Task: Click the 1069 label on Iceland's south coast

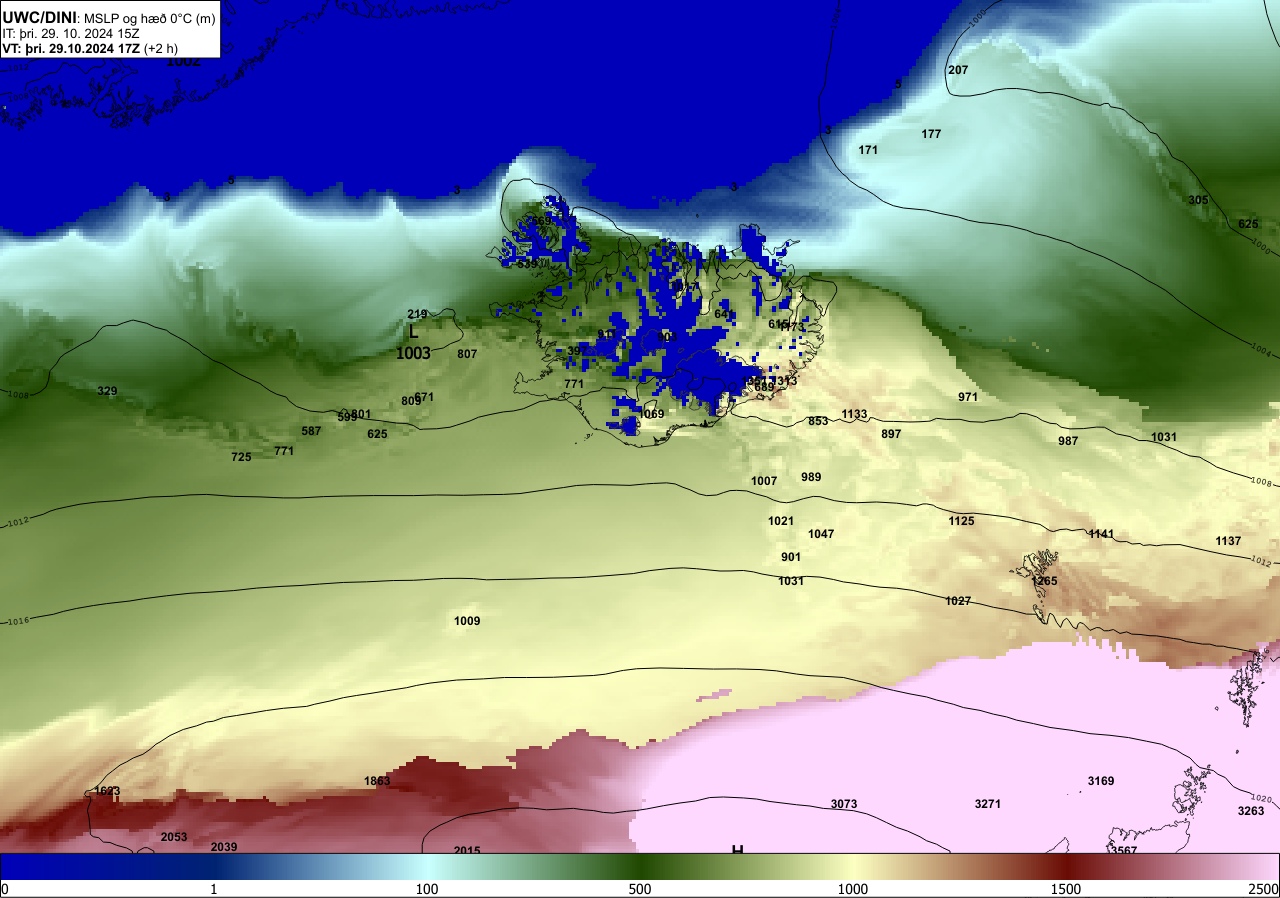Action: pos(651,414)
